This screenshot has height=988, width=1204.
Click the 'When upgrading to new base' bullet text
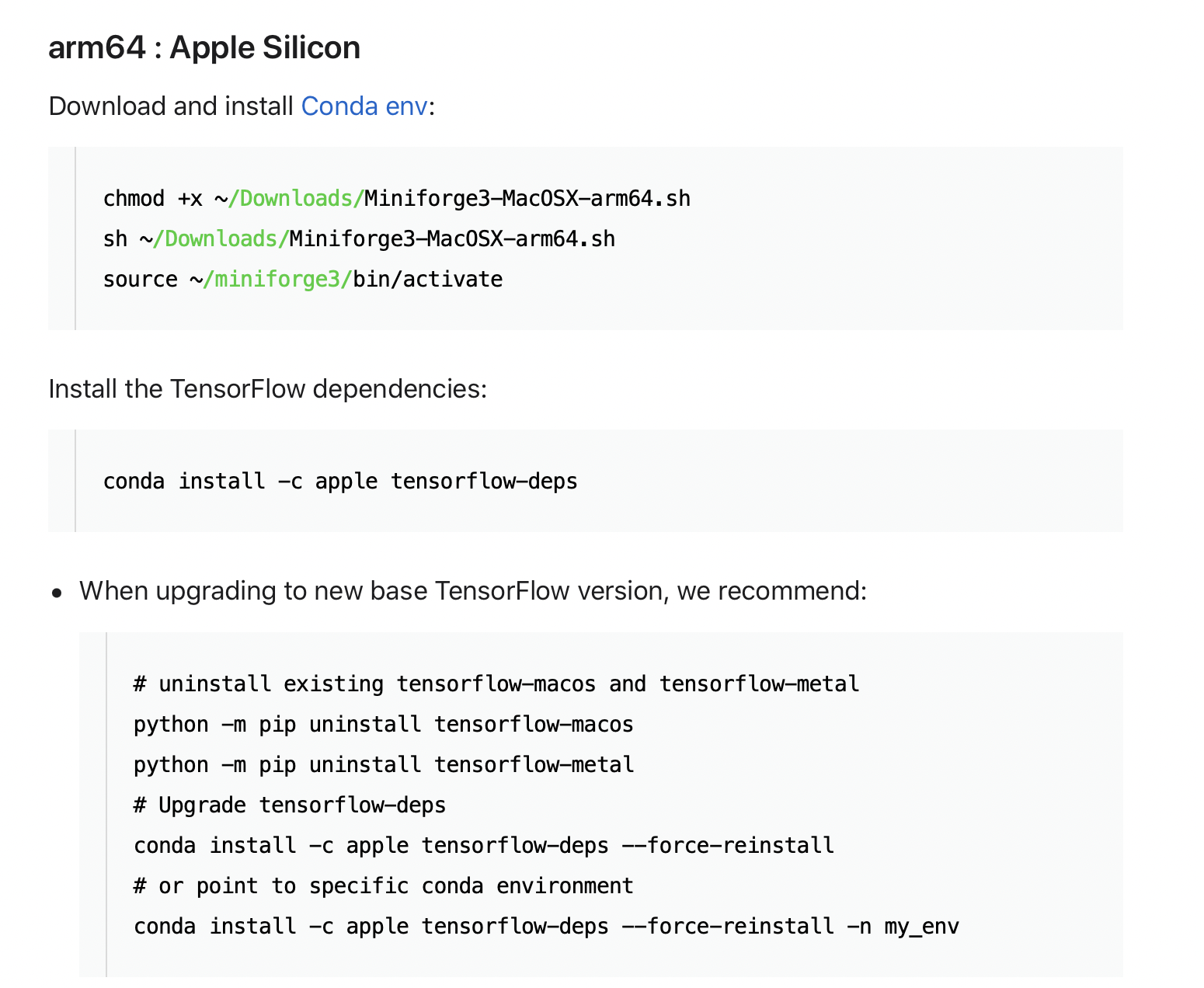point(473,591)
